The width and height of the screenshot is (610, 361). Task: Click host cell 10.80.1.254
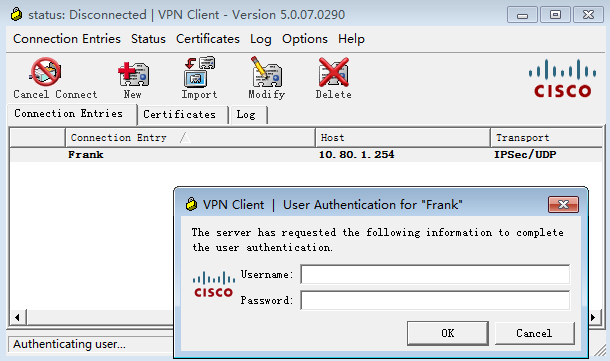point(356,155)
